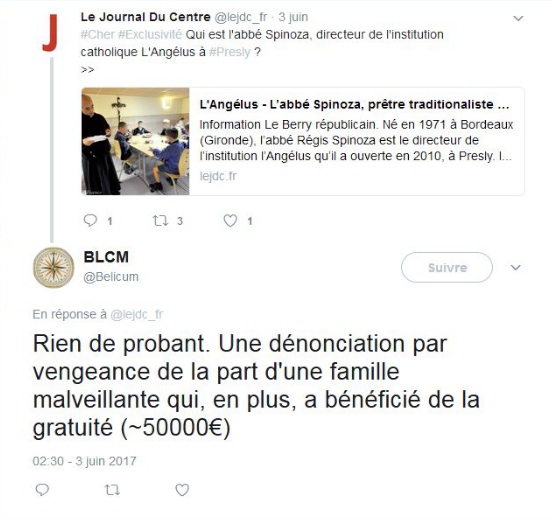Follow BLCM with the Suivre button
The image size is (553, 520).
point(447,267)
